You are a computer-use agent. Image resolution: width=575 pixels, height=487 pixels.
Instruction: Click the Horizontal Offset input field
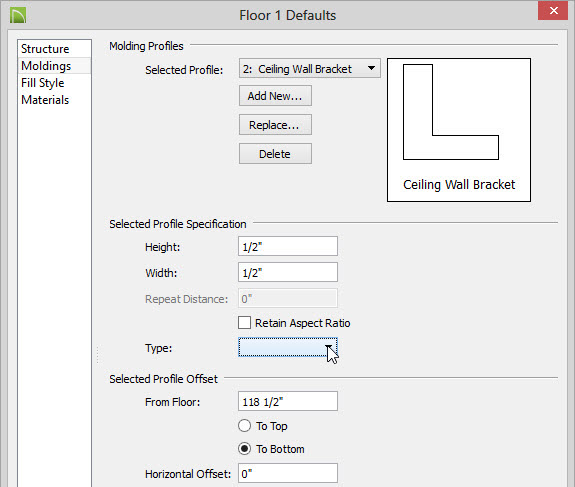tap(288, 473)
